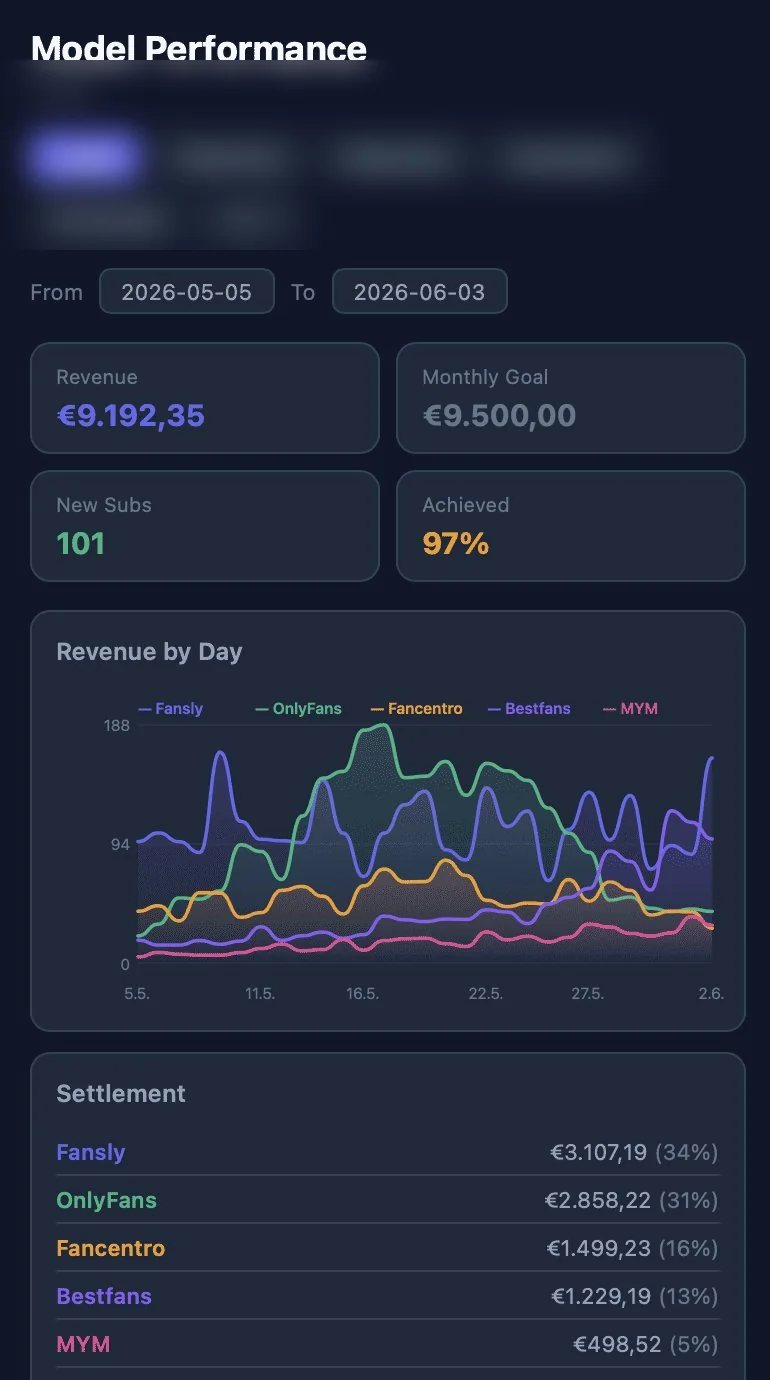The image size is (770, 1380).
Task: Click the Revenue value €9.192,35
Action: (131, 415)
